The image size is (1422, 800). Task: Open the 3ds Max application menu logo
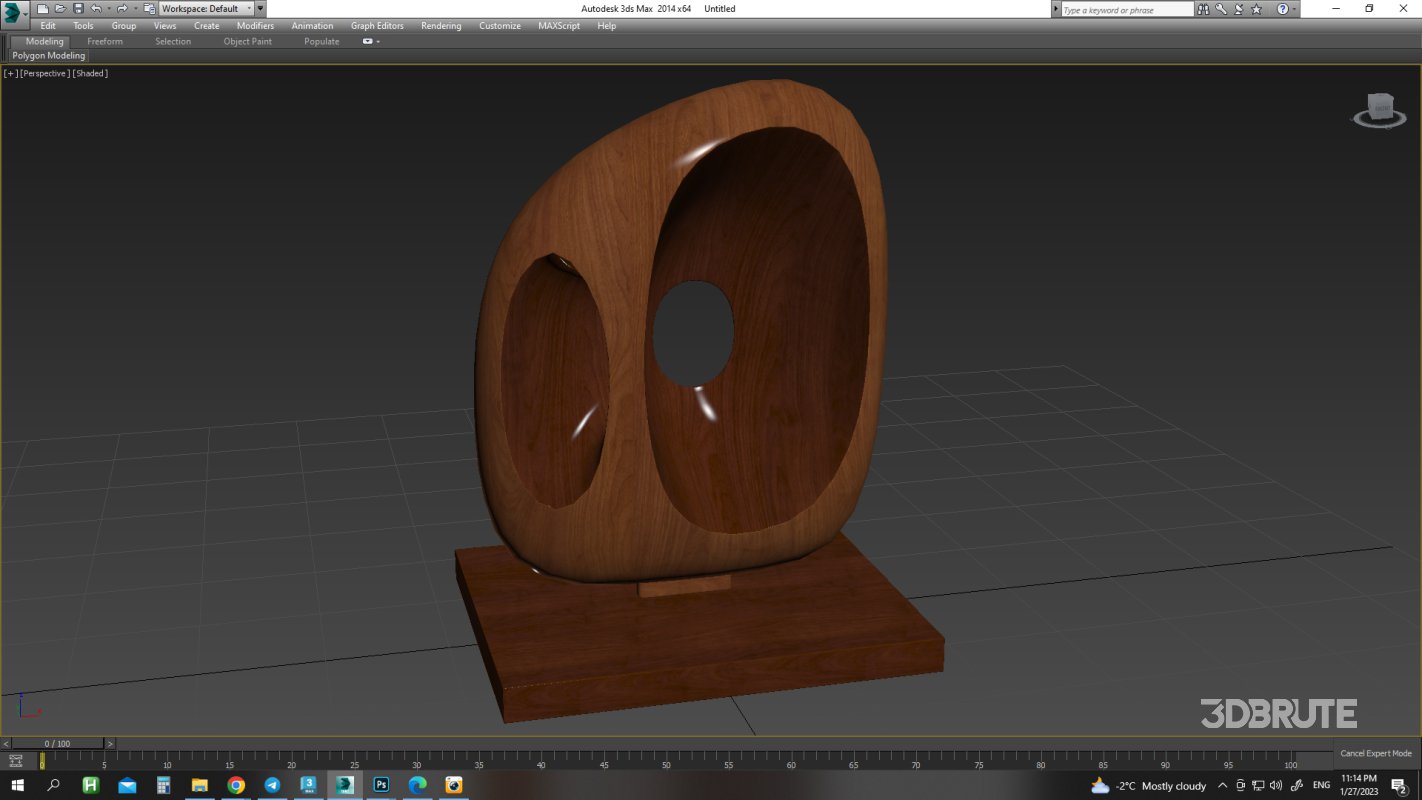coord(10,8)
